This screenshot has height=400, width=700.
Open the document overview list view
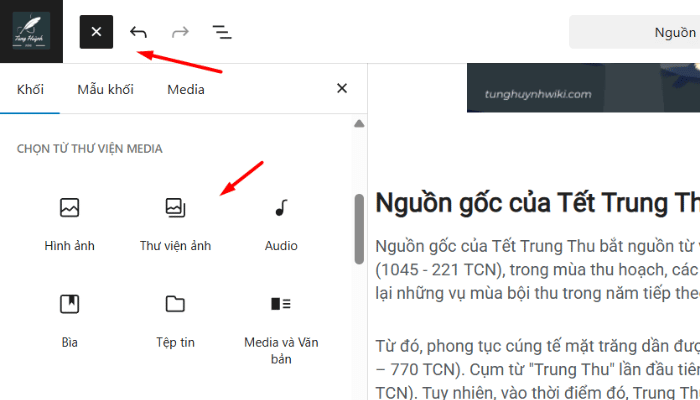222,32
